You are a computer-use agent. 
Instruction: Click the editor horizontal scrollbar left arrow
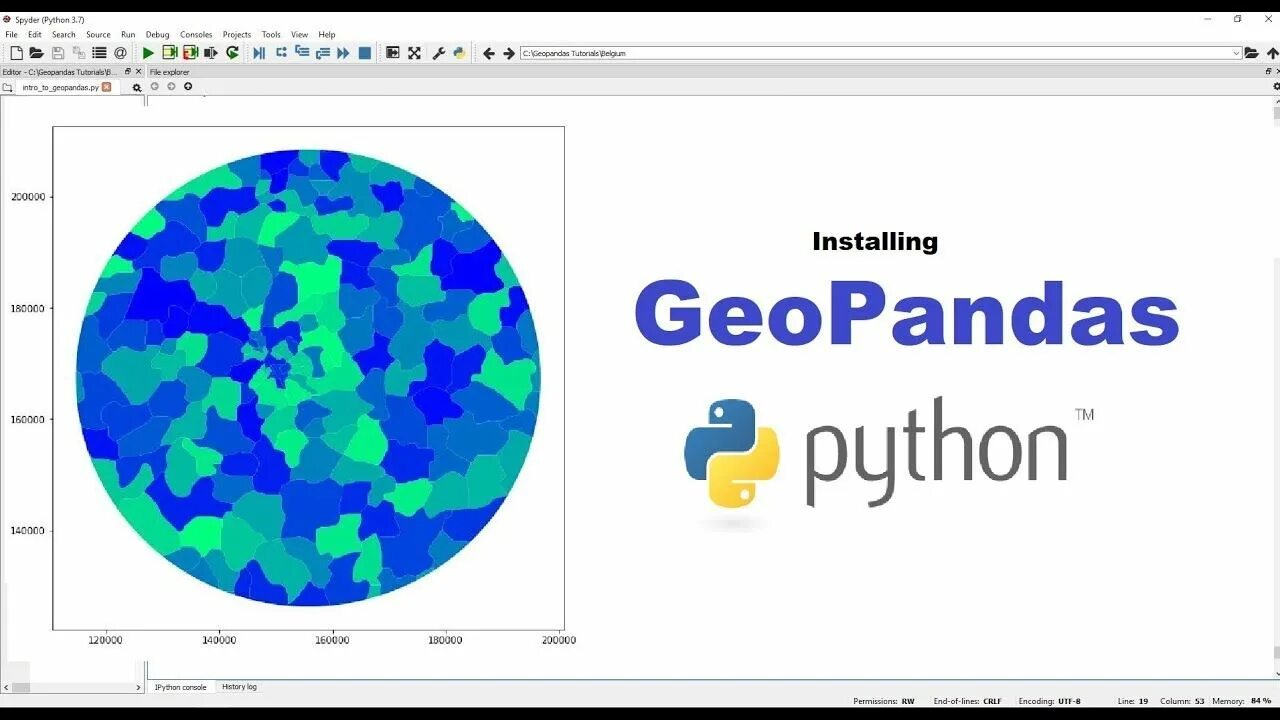point(6,687)
